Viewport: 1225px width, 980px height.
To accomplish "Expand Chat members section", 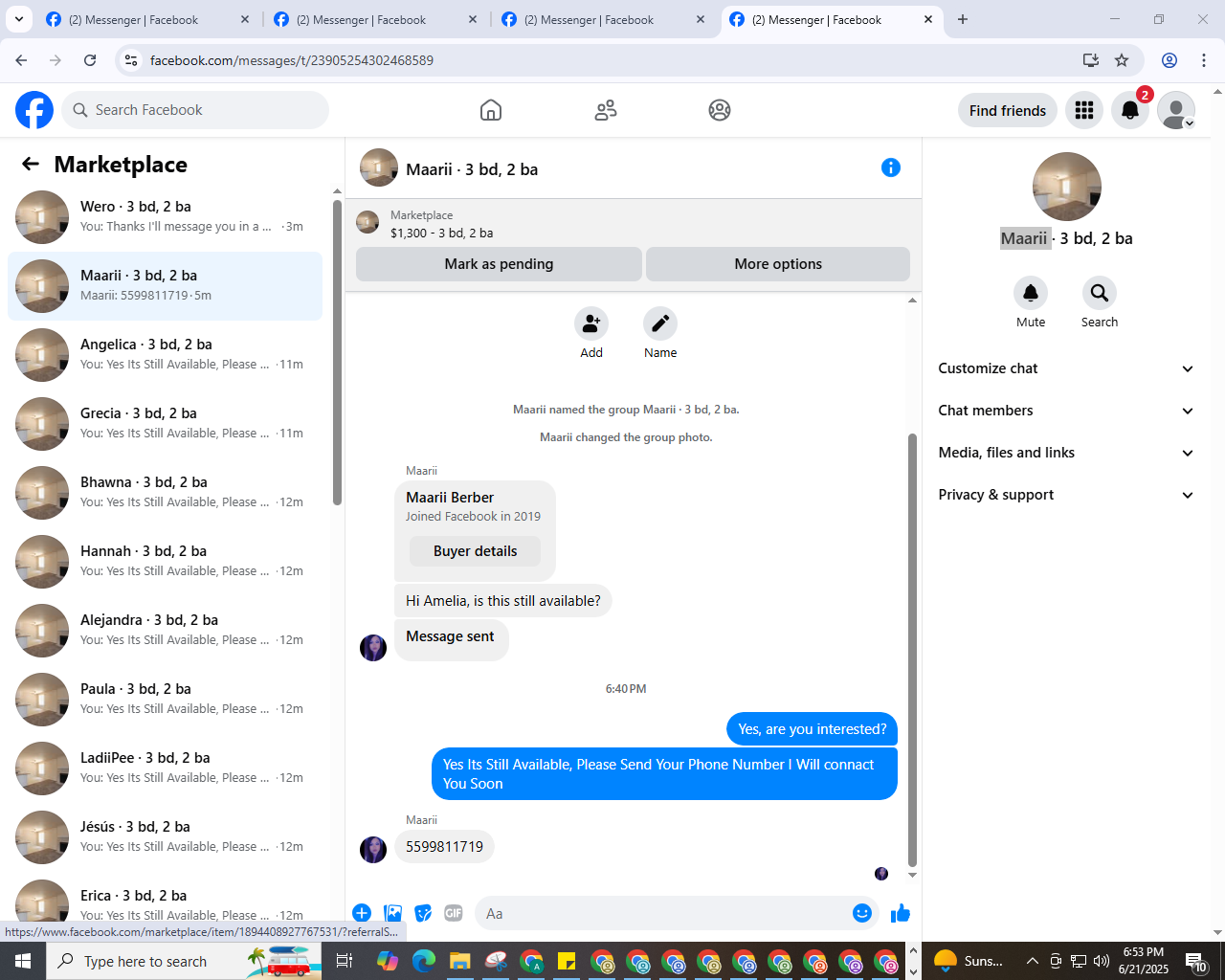I will click(1066, 411).
